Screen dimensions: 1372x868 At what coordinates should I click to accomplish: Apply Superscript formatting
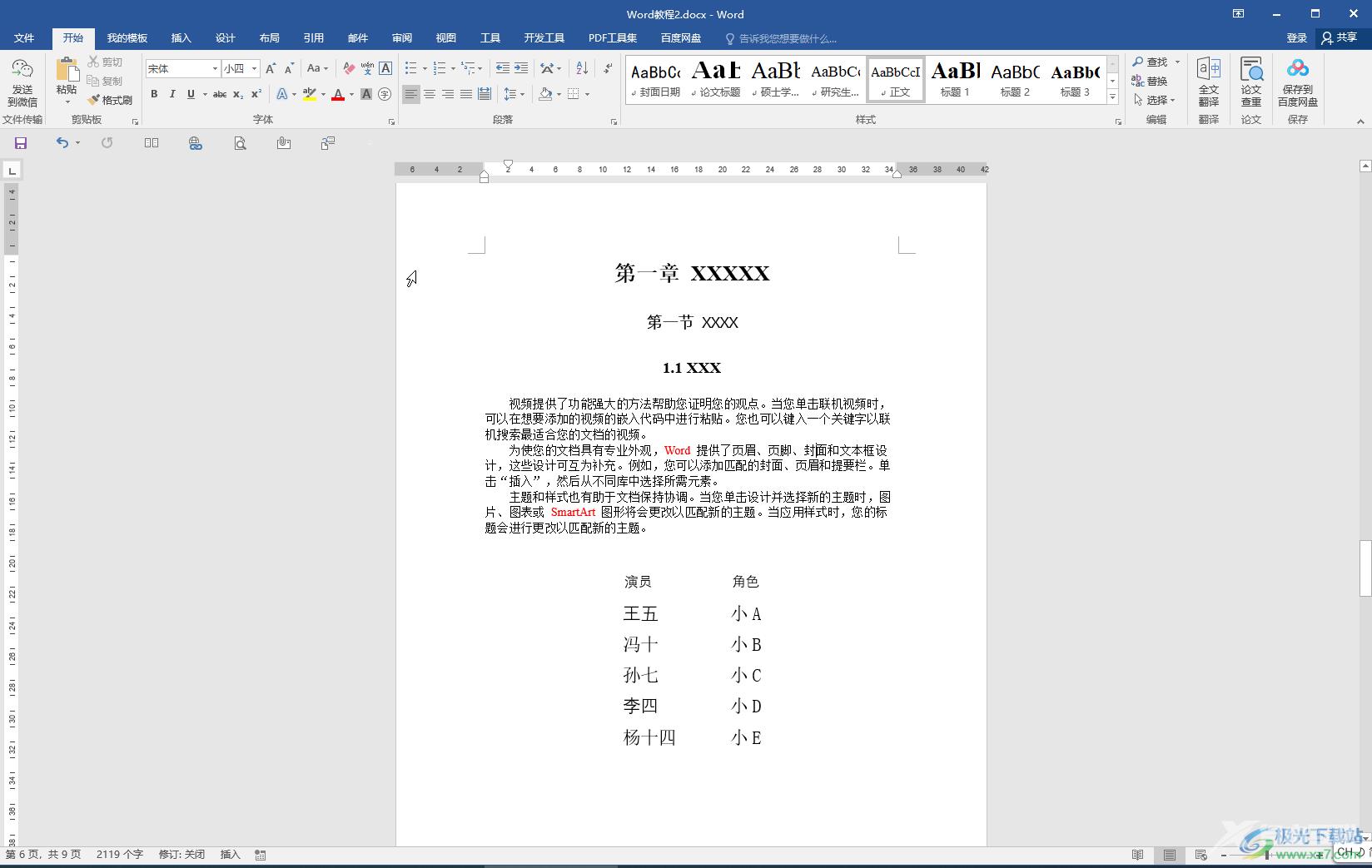coord(256,94)
